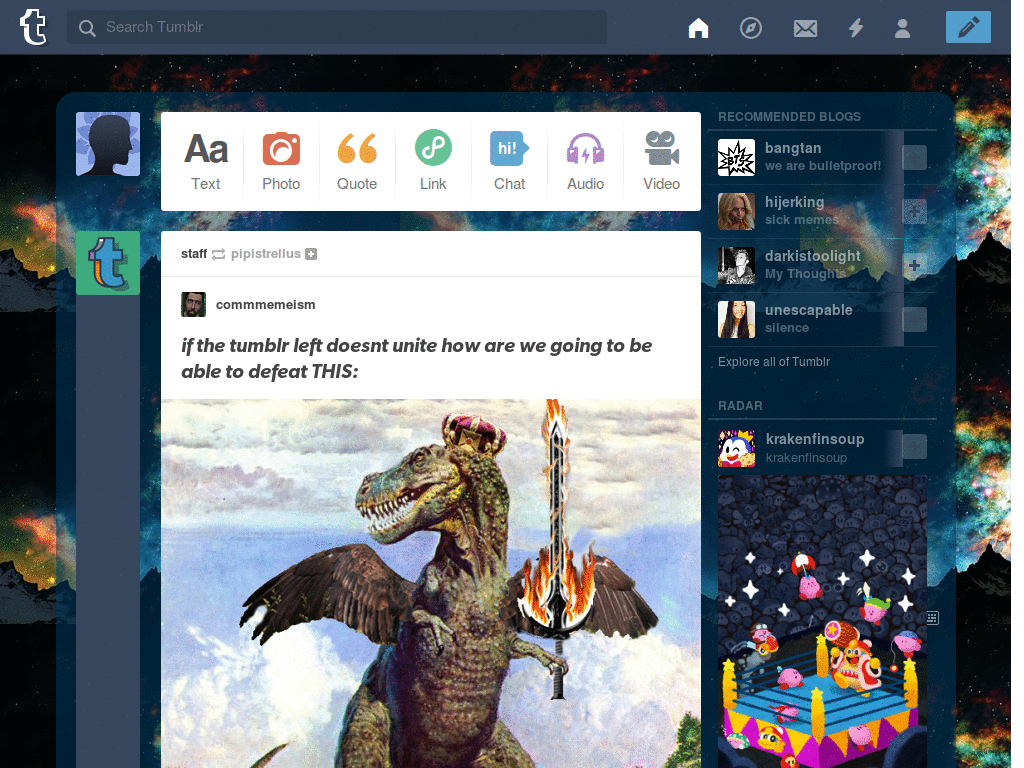Image resolution: width=1024 pixels, height=768 pixels.
Task: Select the post text about tumblr left
Action: point(417,359)
